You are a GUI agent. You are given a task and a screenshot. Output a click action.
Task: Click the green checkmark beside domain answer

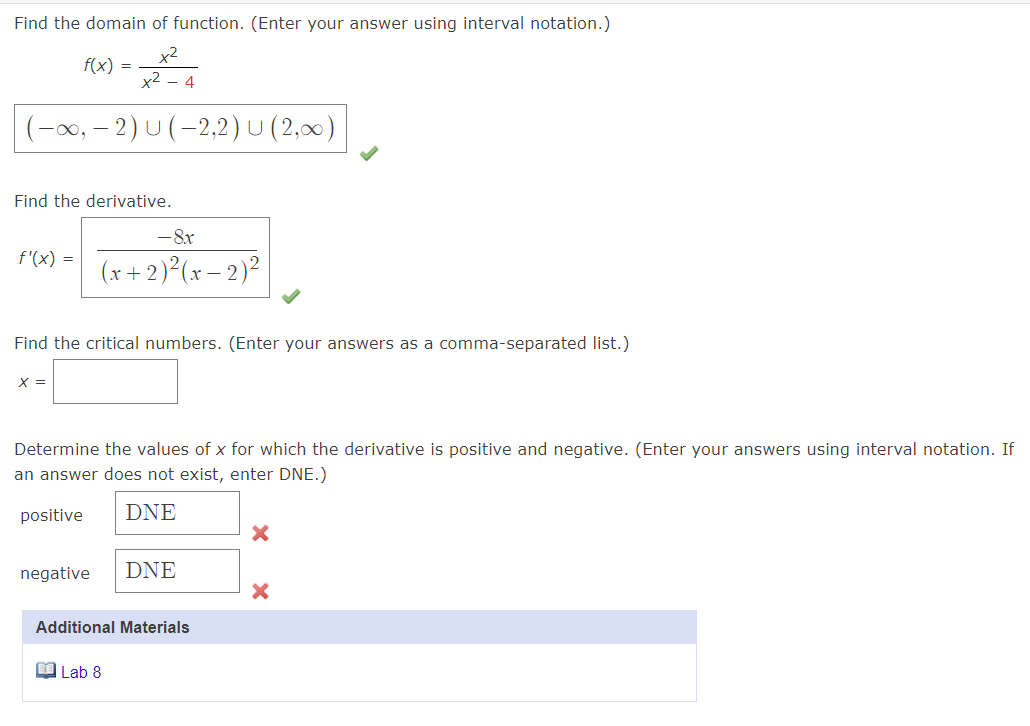pos(368,153)
